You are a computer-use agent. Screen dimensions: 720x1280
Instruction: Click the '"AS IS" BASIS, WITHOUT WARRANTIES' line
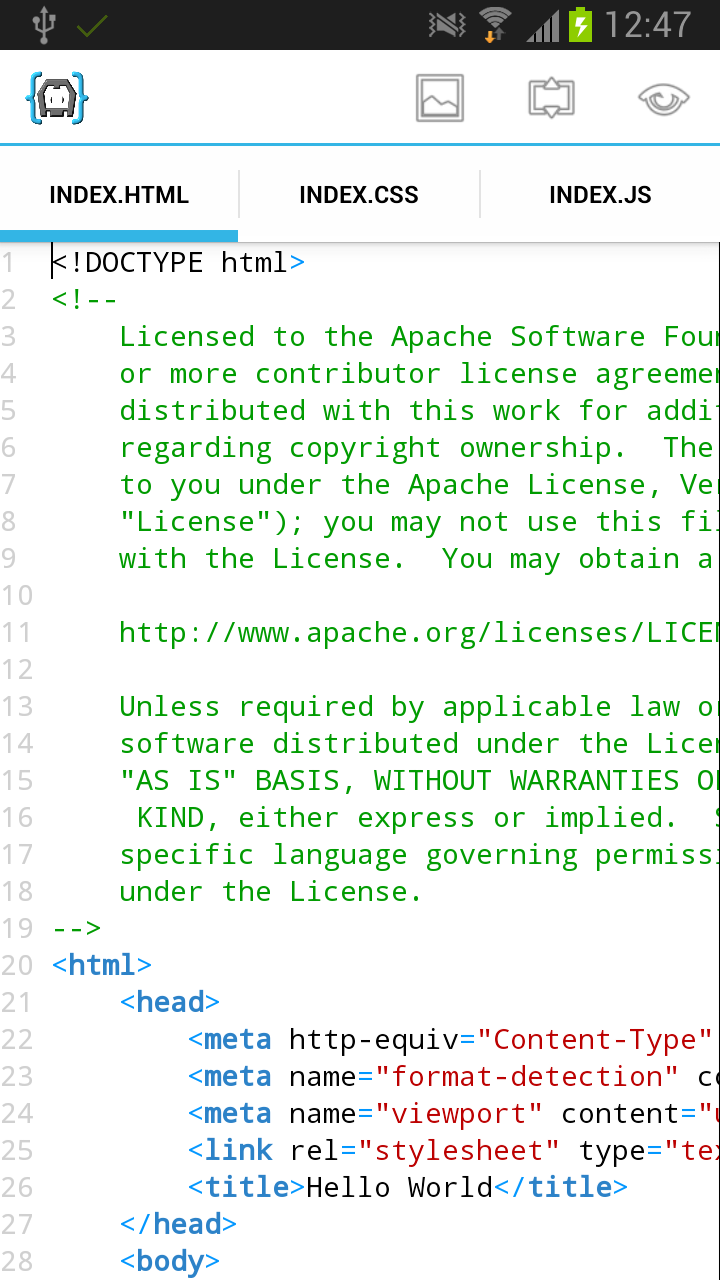(419, 781)
